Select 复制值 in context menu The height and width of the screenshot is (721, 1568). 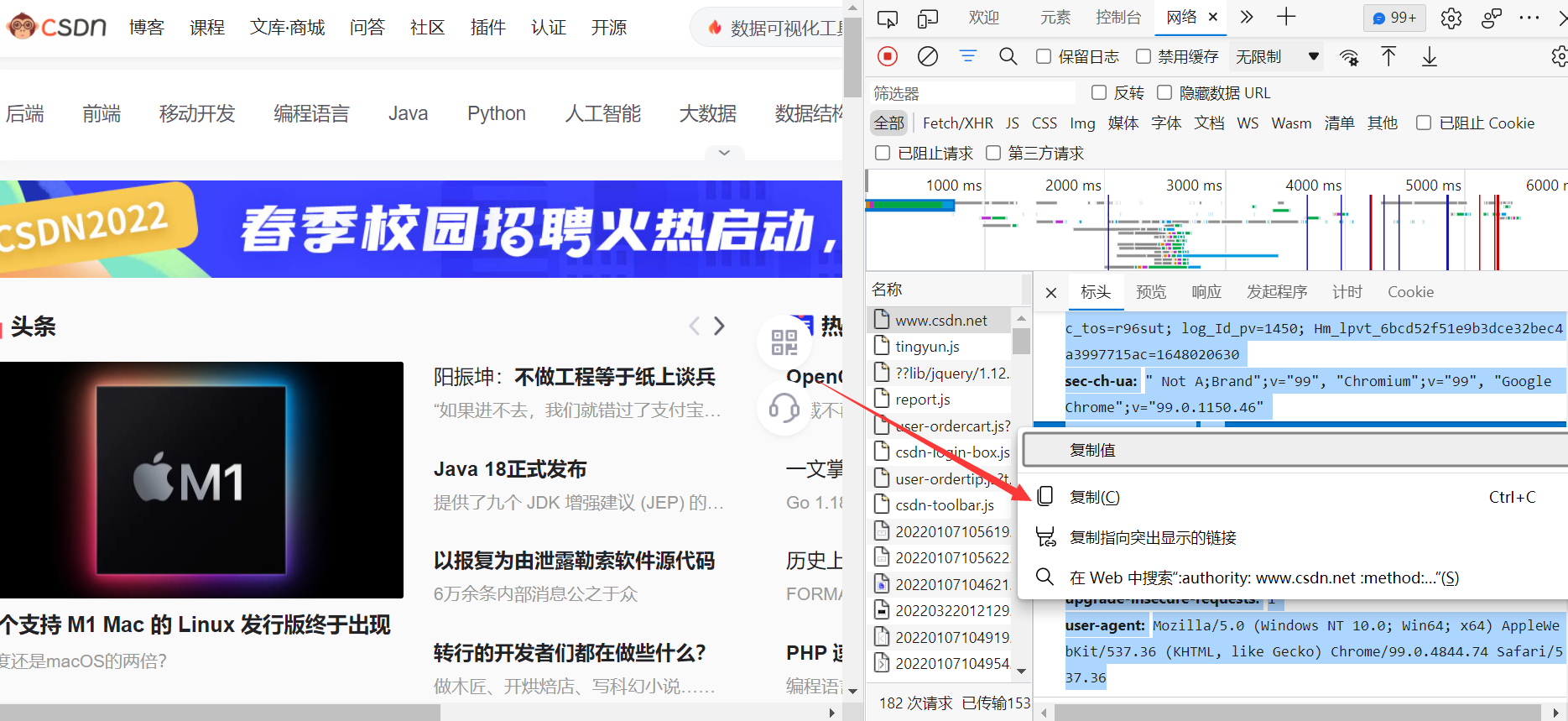click(1295, 450)
